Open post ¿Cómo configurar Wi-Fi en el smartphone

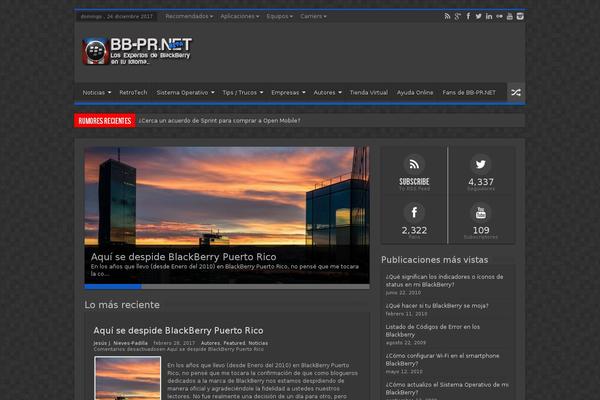pos(442,359)
